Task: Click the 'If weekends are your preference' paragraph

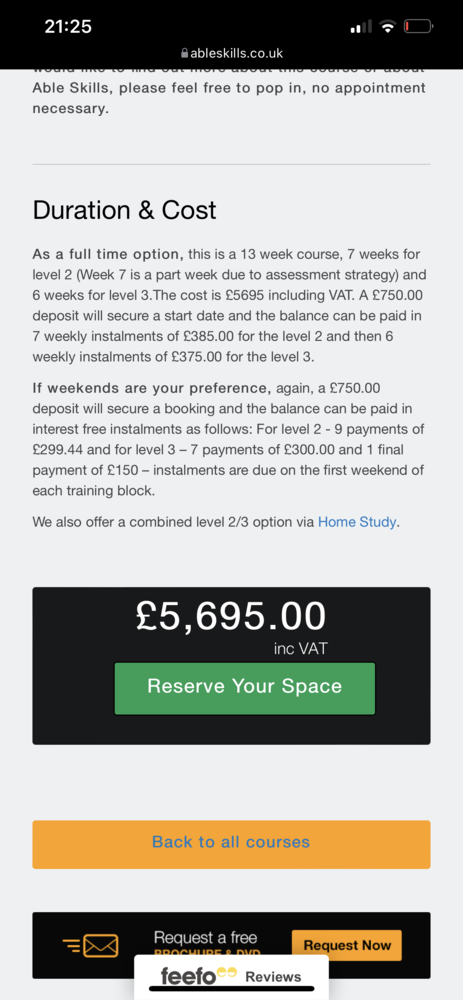Action: tap(230, 439)
